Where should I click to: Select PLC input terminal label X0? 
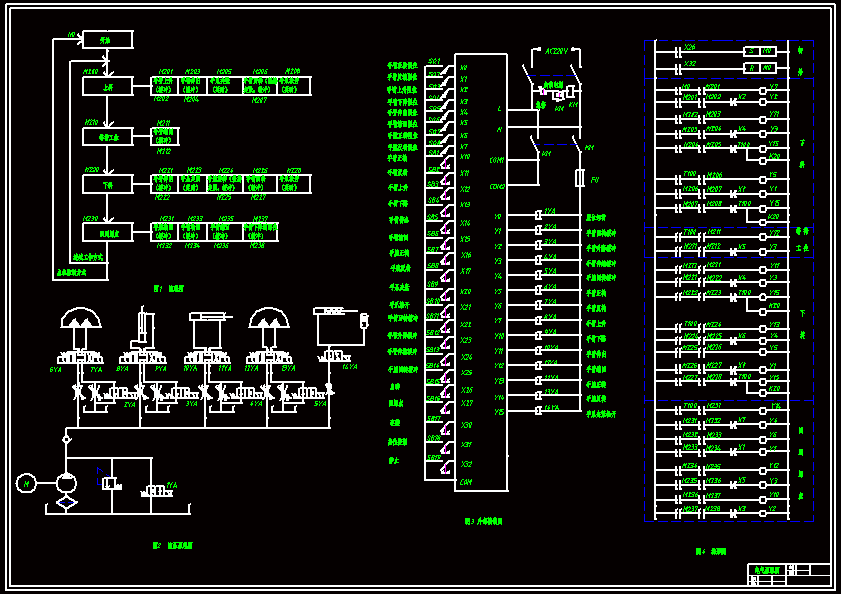[x=463, y=68]
